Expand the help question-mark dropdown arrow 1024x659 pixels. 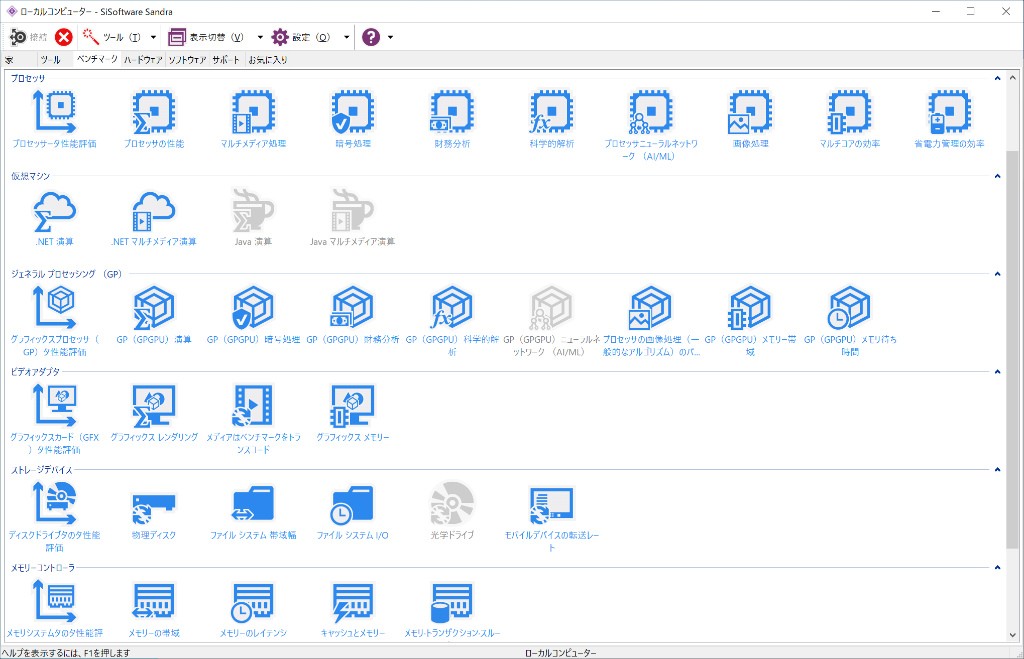click(x=390, y=37)
